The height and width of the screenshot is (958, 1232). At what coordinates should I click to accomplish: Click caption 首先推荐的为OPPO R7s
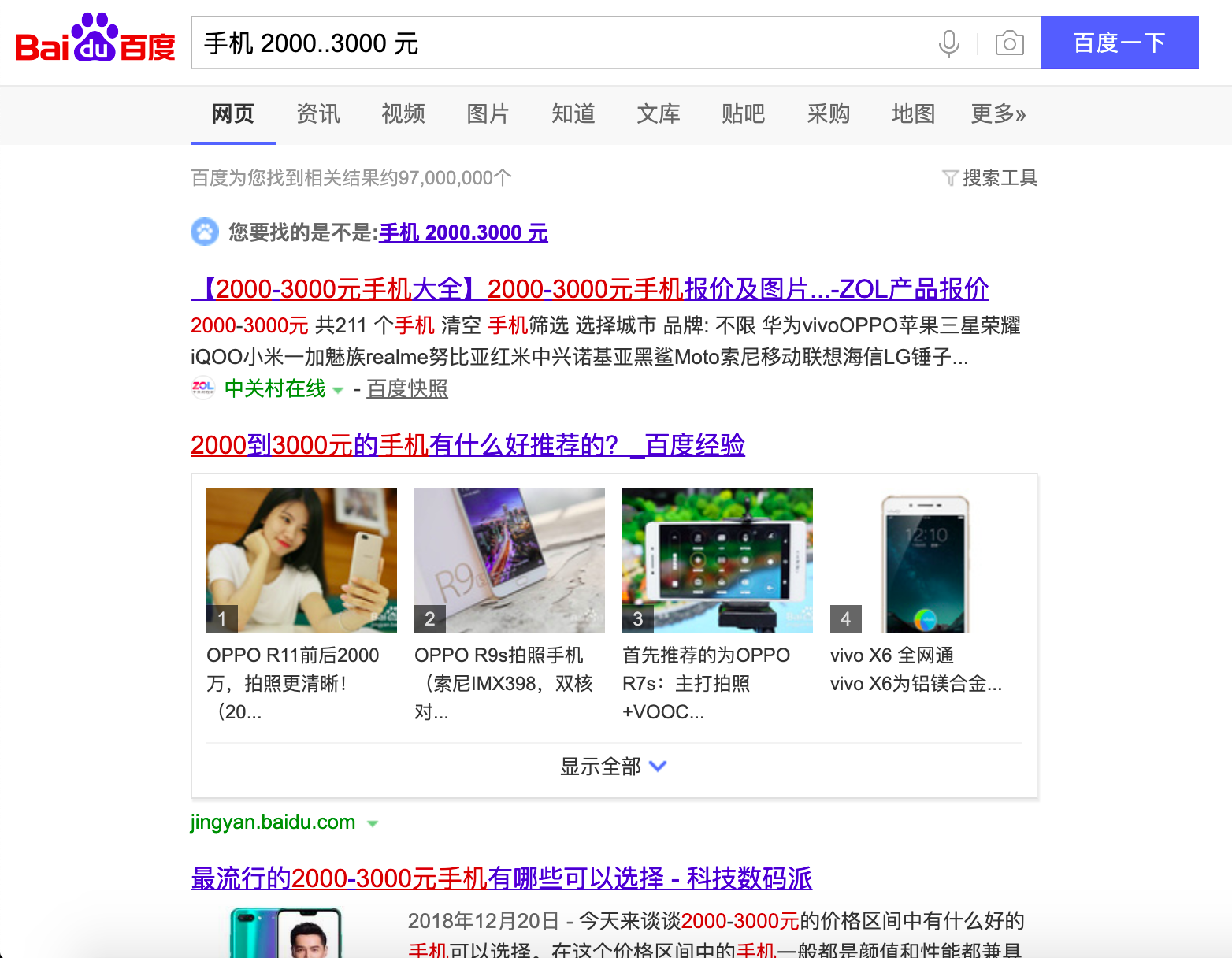point(707,683)
